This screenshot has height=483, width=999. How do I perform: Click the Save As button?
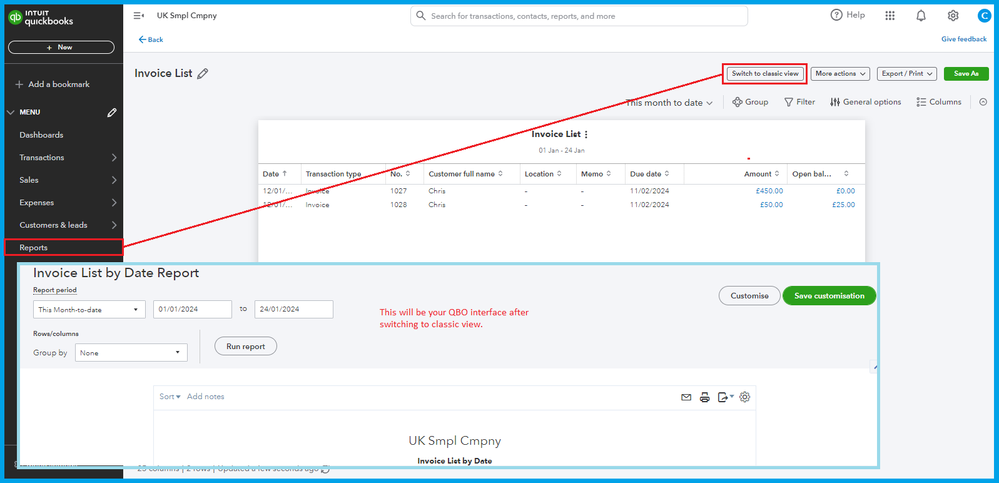pos(967,74)
